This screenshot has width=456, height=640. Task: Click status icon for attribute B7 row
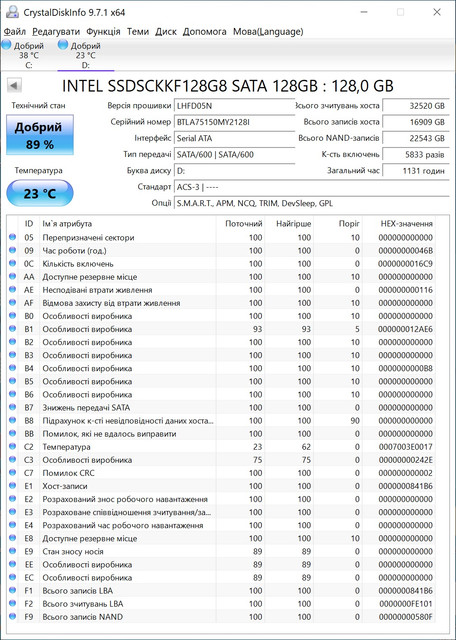click(13, 407)
